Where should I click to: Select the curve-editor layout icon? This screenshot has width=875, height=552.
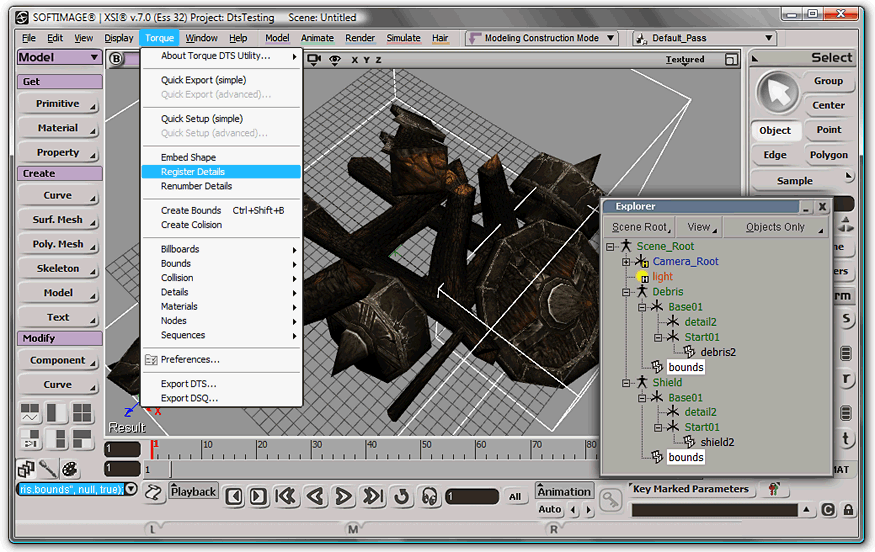coord(30,413)
